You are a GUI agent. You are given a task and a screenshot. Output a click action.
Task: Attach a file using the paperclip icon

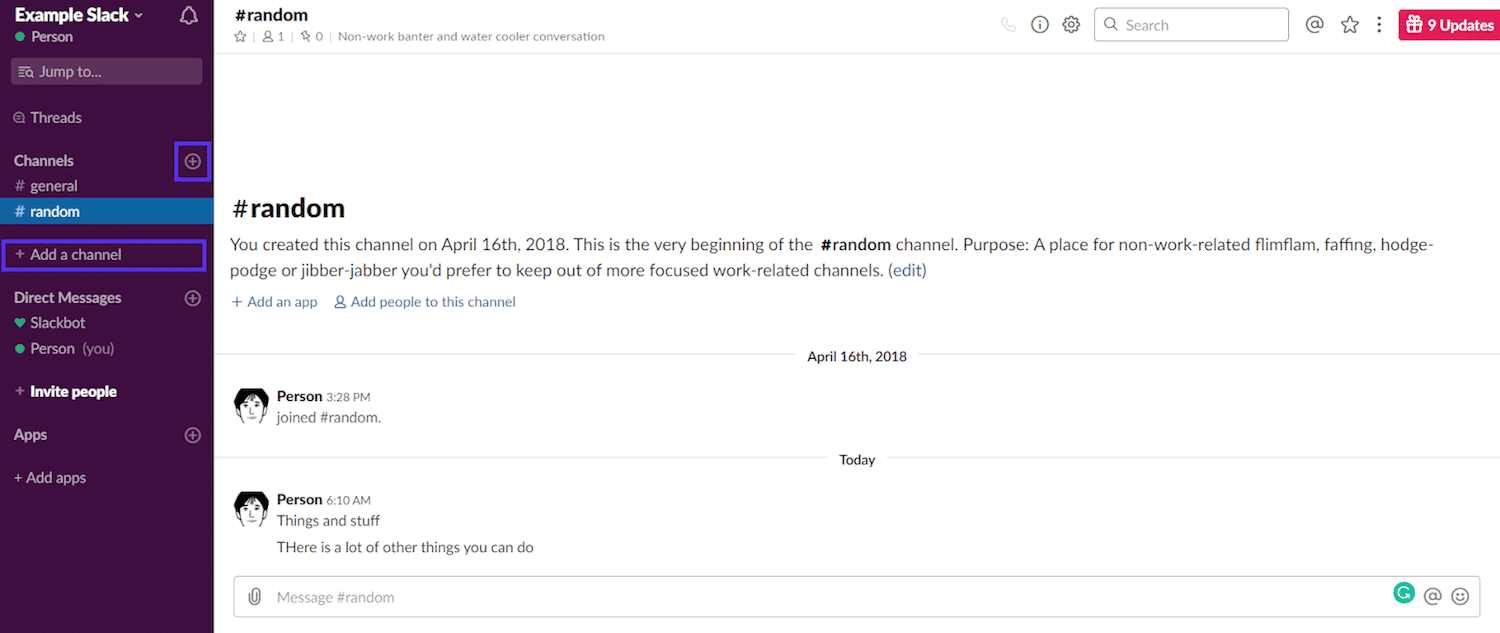click(255, 595)
